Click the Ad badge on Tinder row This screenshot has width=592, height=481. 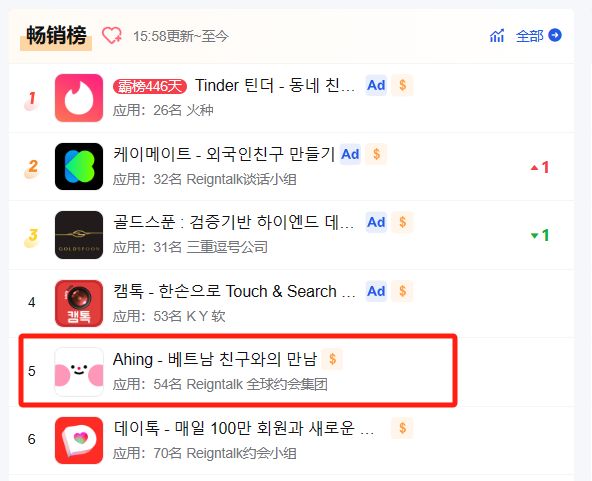coord(376,85)
